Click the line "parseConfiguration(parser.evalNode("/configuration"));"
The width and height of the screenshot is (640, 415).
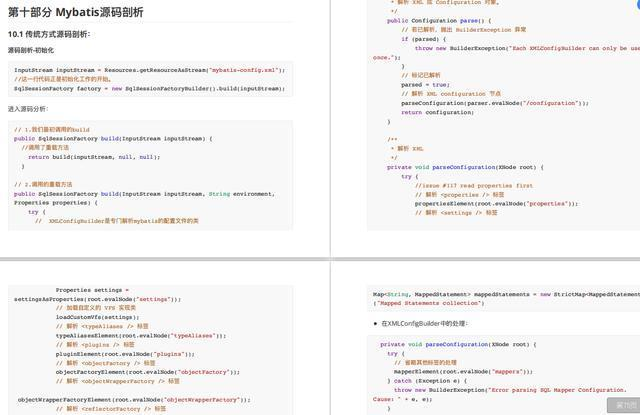pos(495,103)
